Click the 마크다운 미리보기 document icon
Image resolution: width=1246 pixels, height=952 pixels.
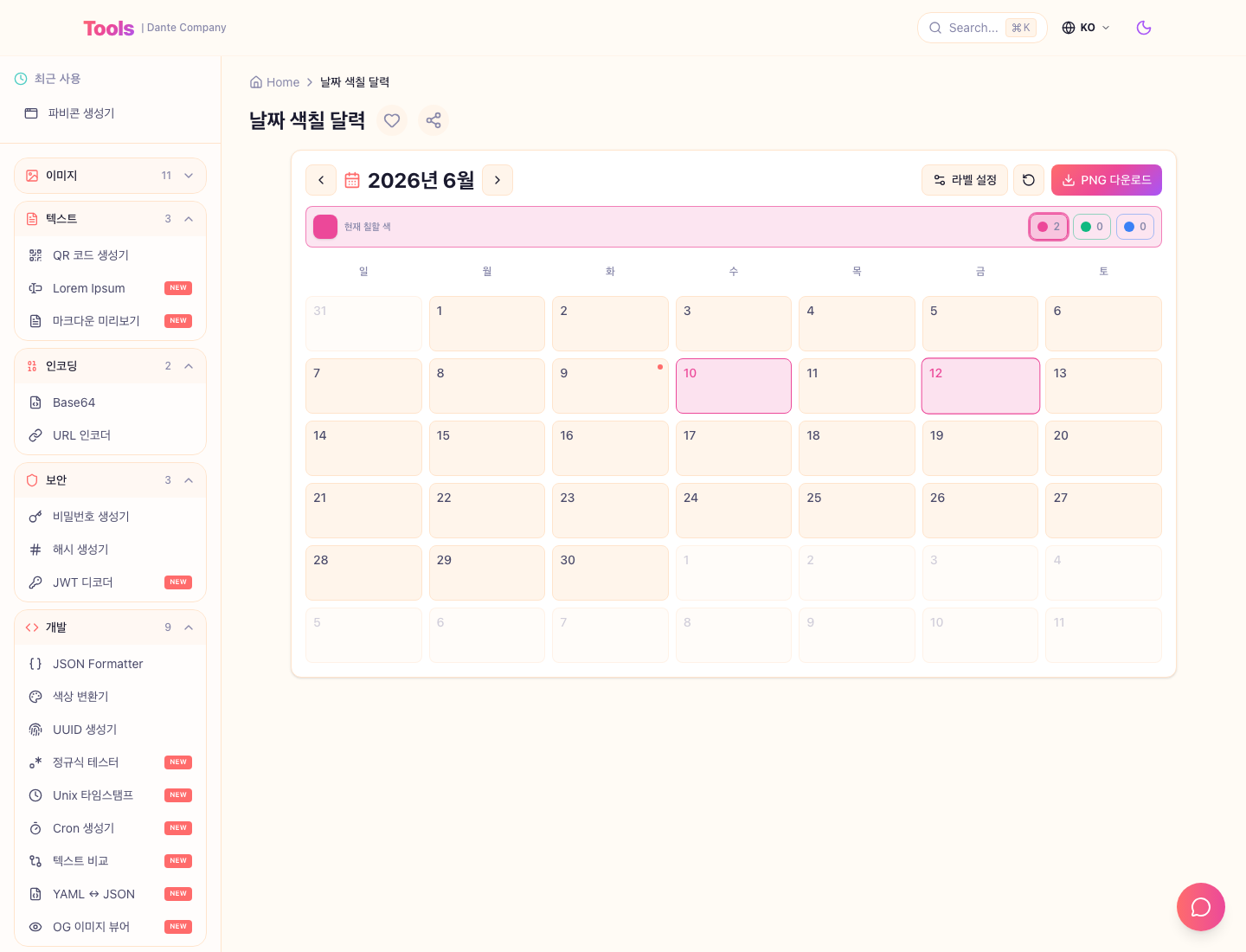(35, 321)
